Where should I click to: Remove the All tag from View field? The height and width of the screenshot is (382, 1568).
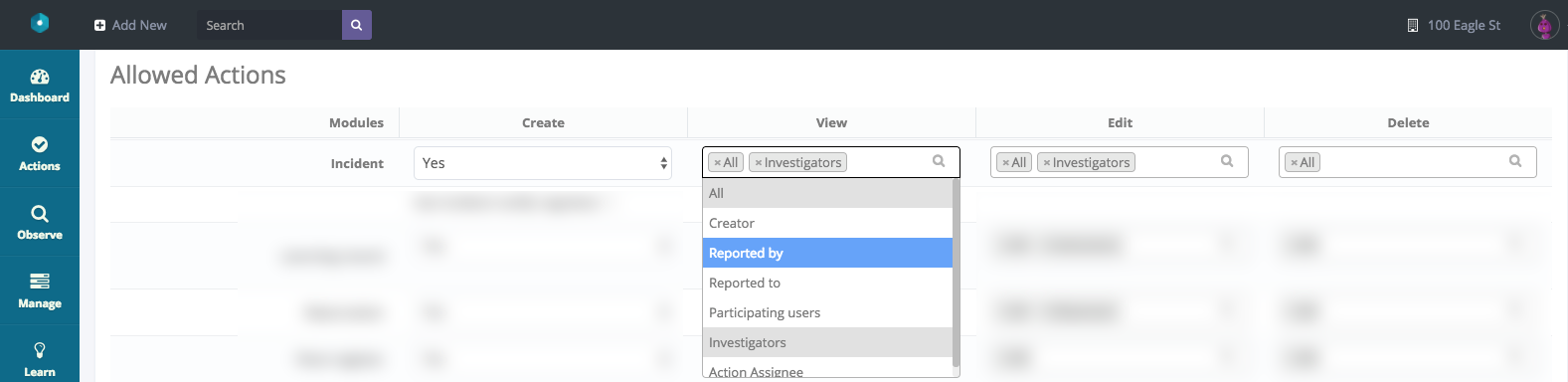[x=717, y=163]
